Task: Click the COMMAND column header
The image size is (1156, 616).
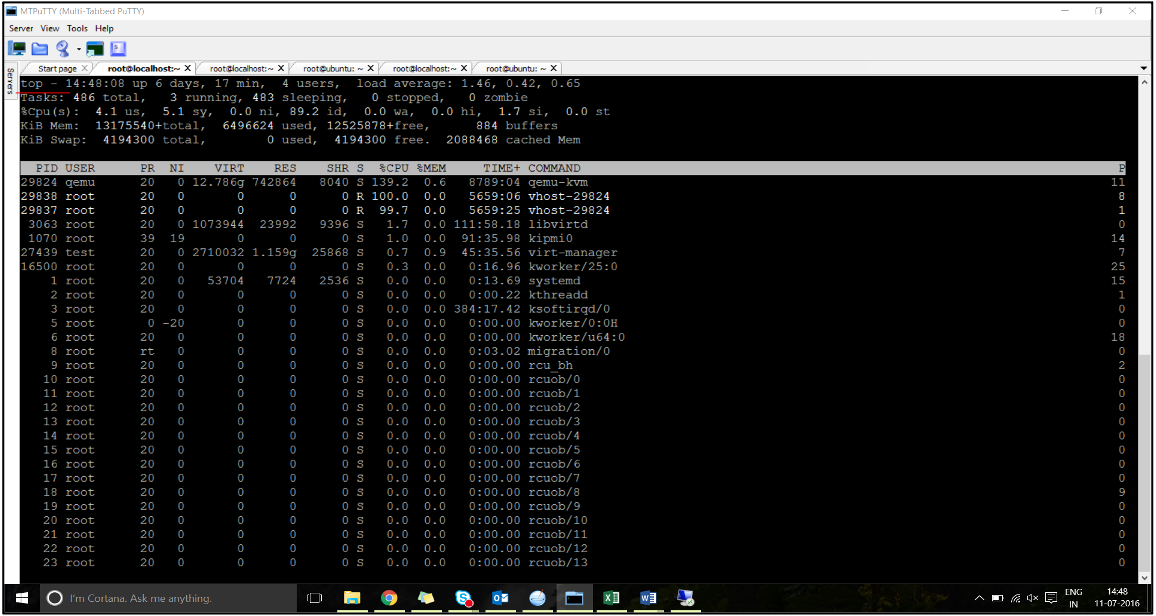Action: 554,168
